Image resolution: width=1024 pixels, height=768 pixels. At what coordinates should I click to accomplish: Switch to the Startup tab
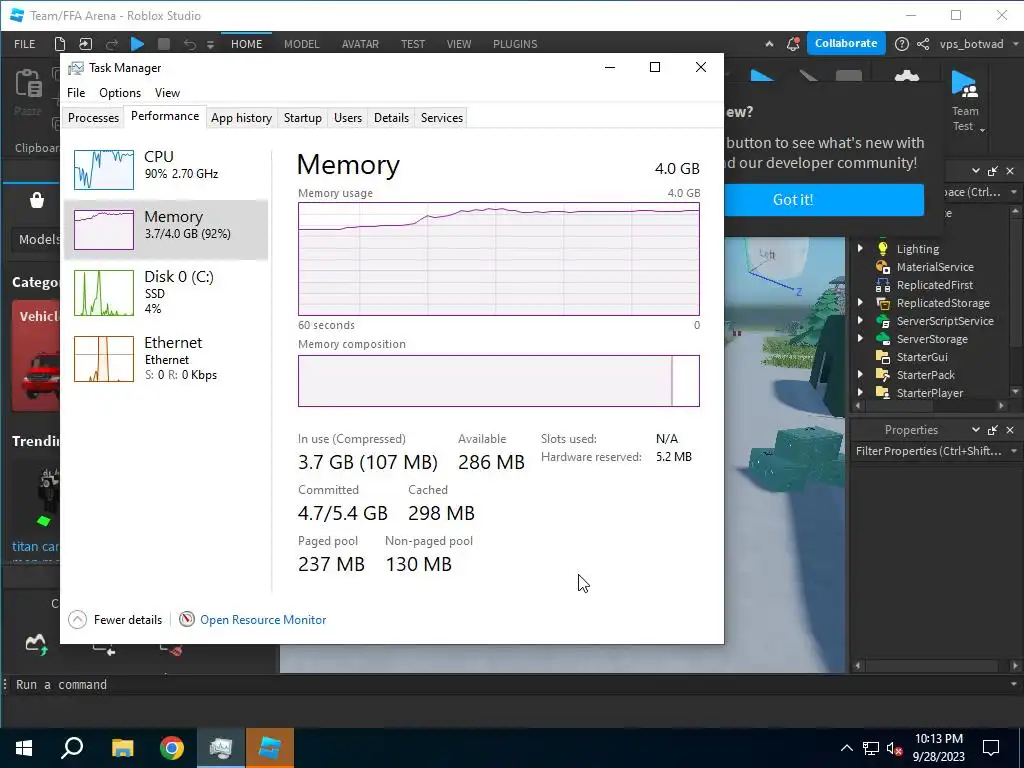[302, 118]
